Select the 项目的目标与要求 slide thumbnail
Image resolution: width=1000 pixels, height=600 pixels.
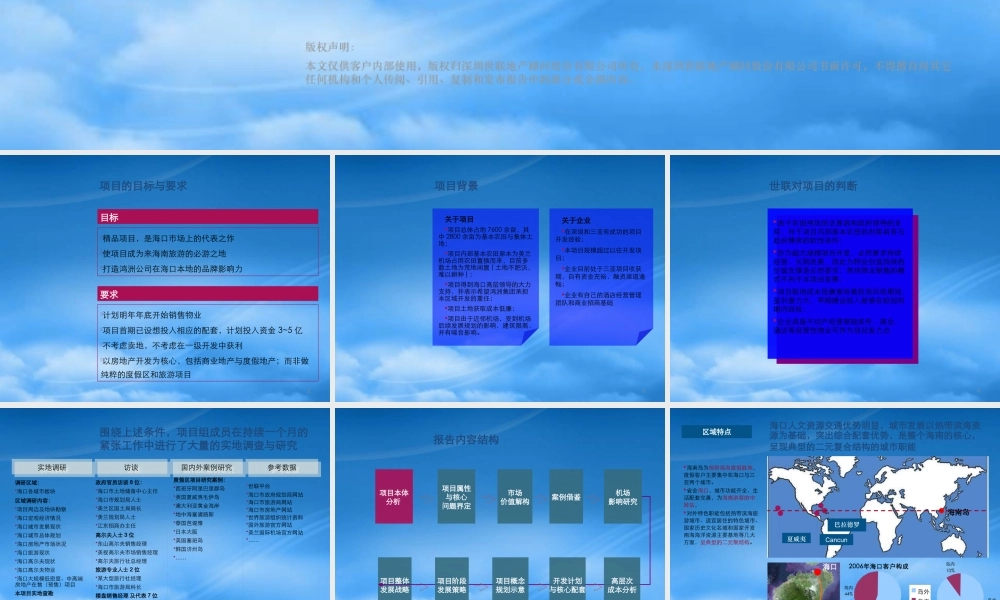click(165, 279)
